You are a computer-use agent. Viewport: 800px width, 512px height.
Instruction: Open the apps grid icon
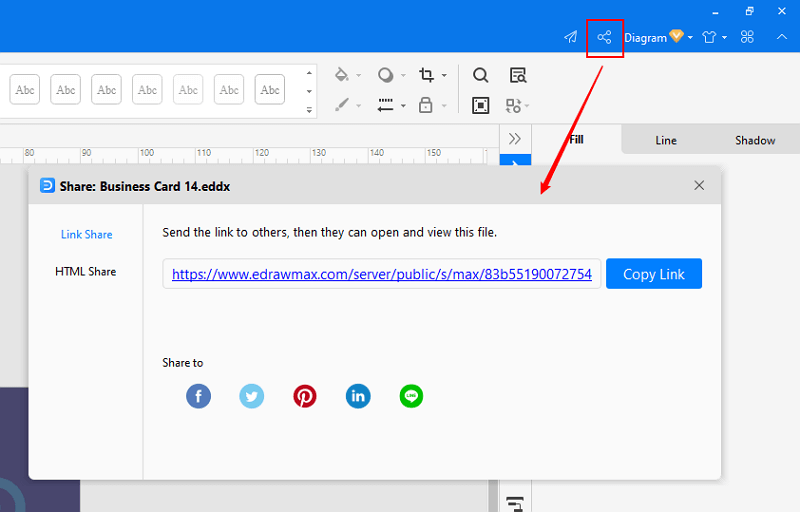[747, 37]
